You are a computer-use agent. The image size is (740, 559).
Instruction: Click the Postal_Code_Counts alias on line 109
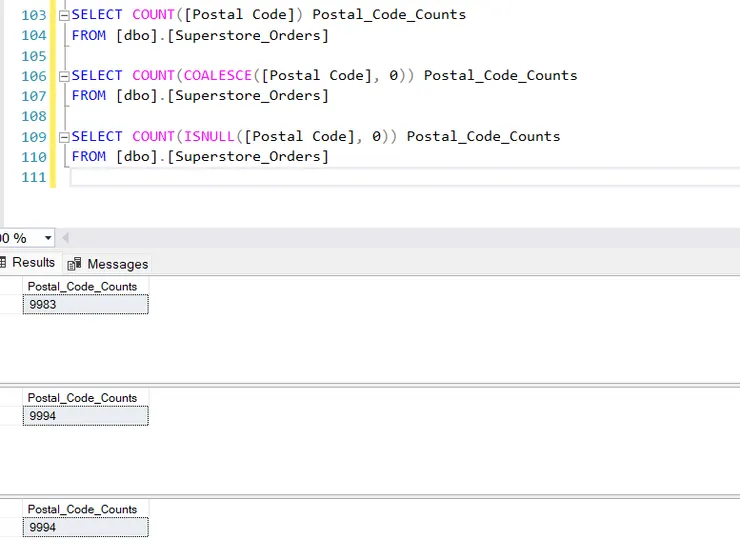pos(483,136)
